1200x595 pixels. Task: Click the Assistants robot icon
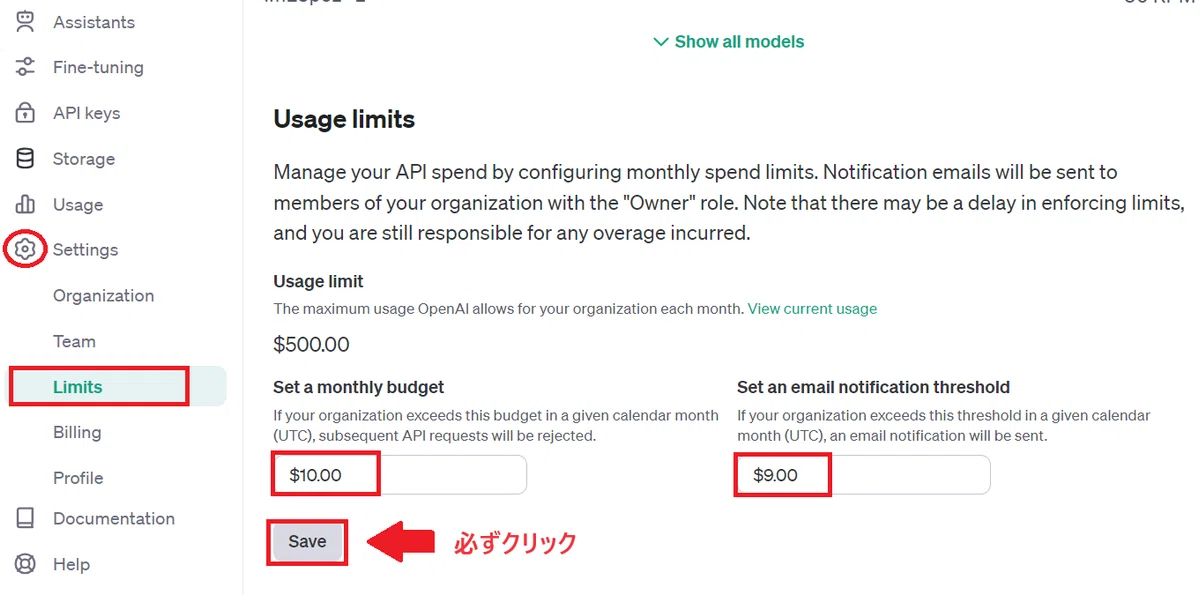pos(25,21)
